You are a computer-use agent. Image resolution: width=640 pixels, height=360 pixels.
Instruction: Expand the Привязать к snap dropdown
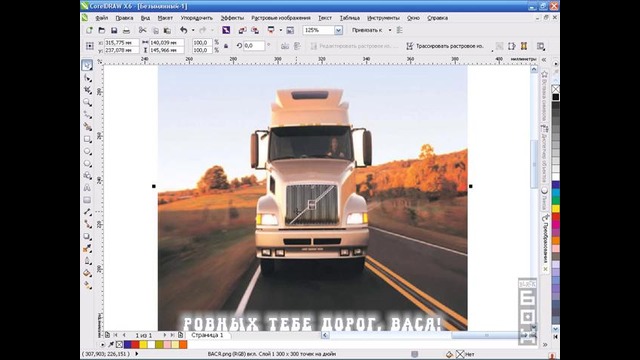[390, 30]
